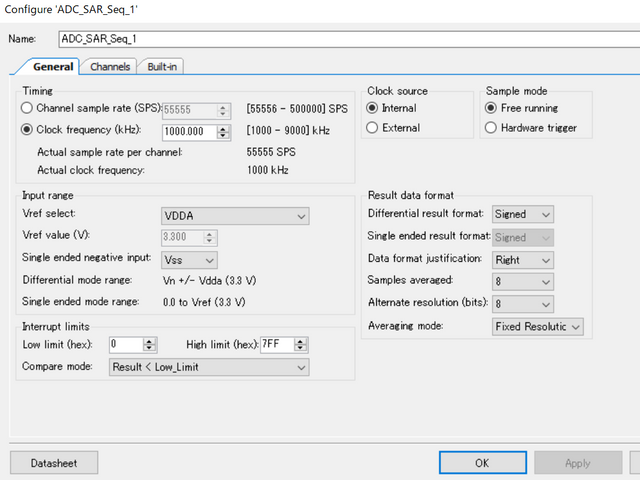Image resolution: width=640 pixels, height=480 pixels.
Task: Expand Differential result format dropdown
Action: pos(523,215)
